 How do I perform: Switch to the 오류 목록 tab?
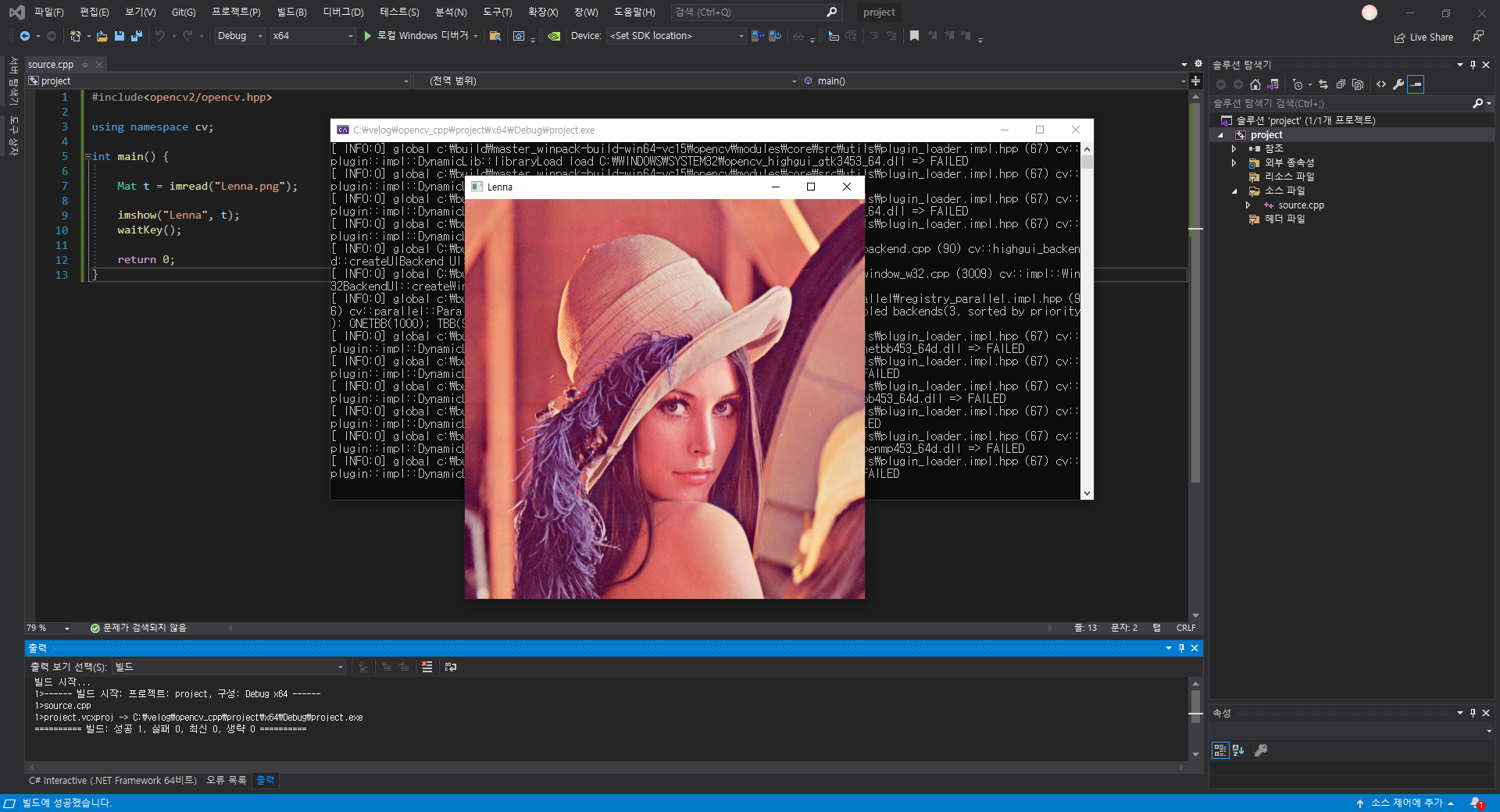point(226,780)
